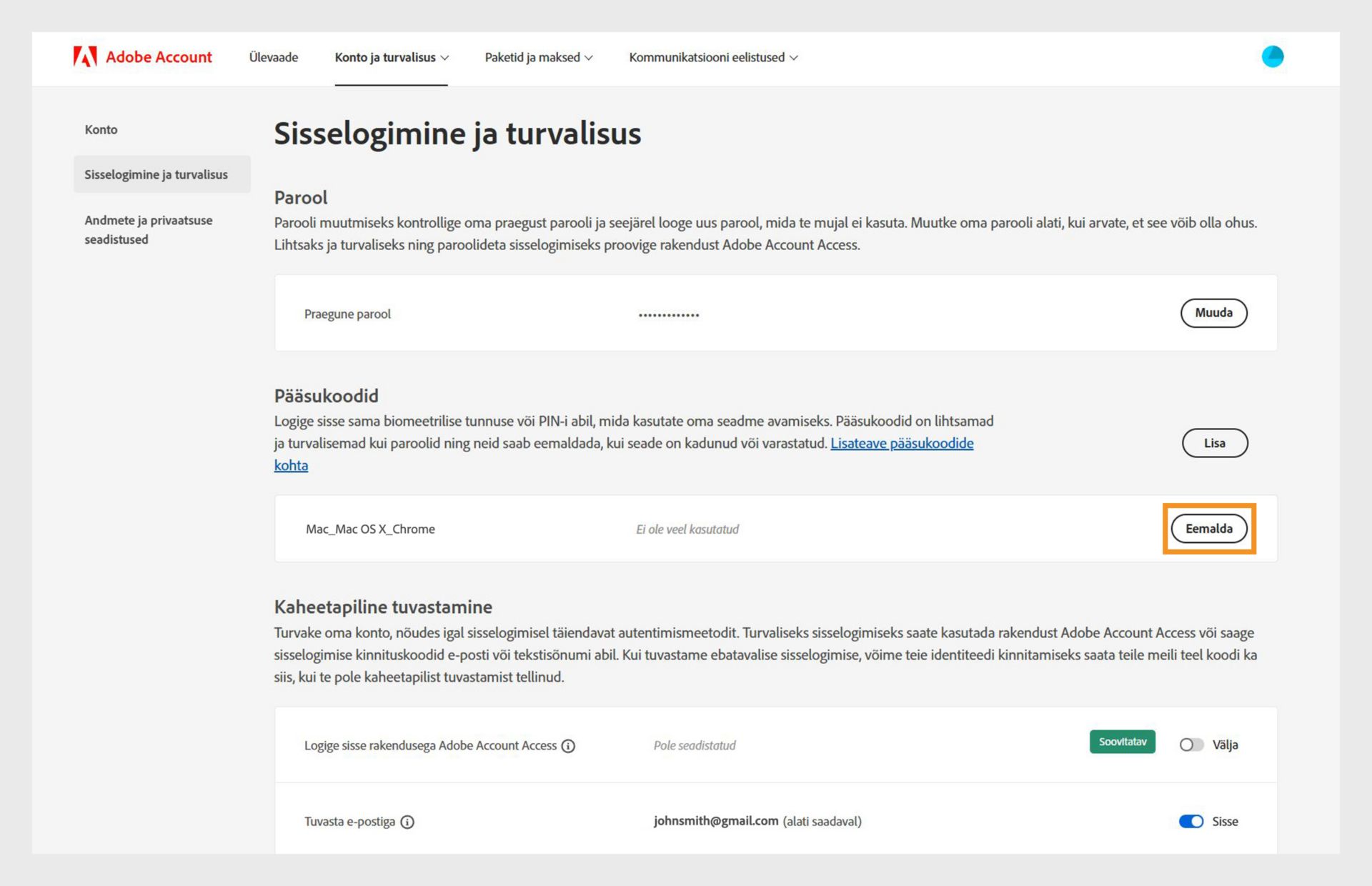Select Sisselogimine ja turvalisus sidebar item
The width and height of the screenshot is (1372, 886).
tap(156, 174)
